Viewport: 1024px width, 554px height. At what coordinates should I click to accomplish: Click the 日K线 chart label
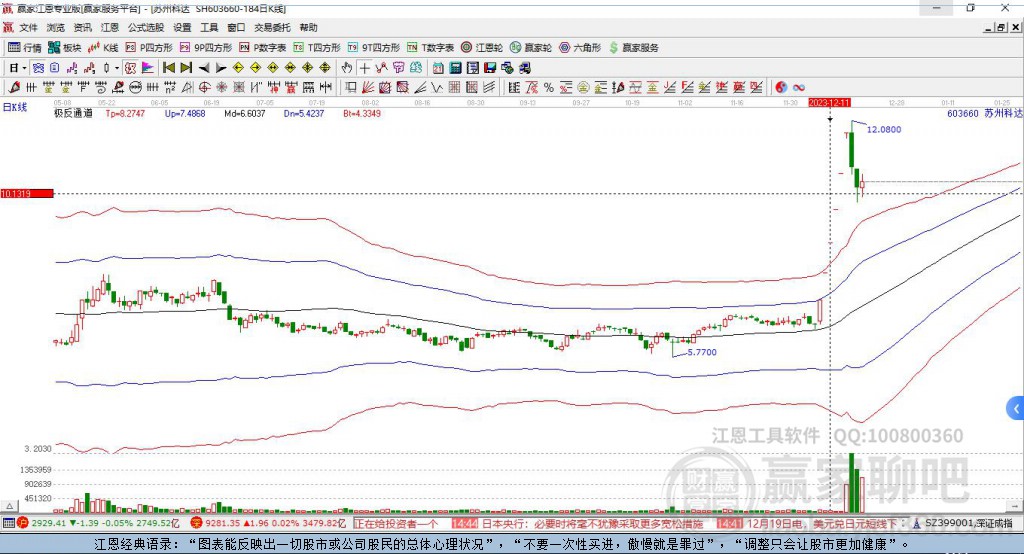15,108
